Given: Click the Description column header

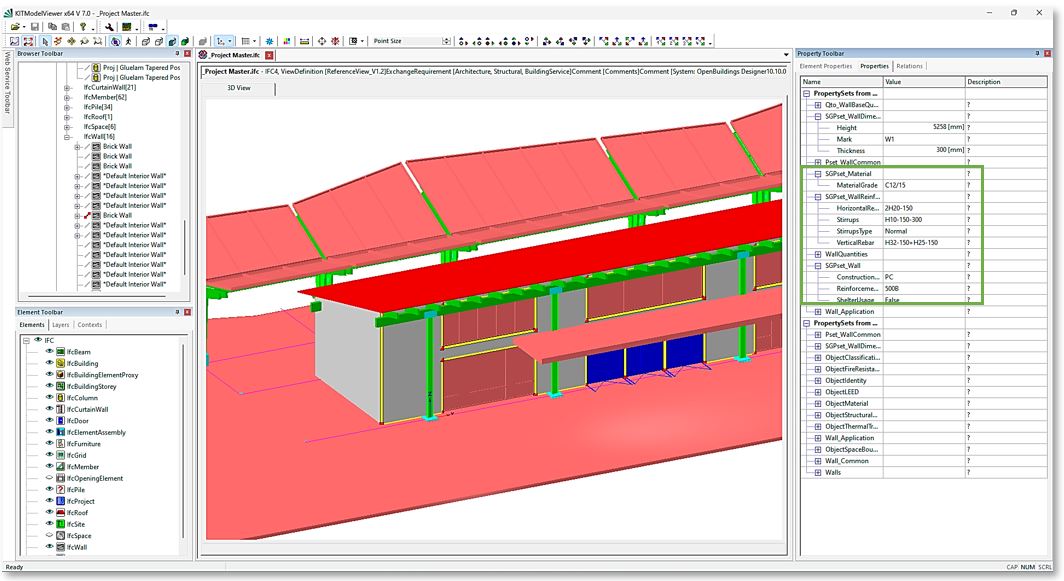Looking at the screenshot, I should pos(986,82).
